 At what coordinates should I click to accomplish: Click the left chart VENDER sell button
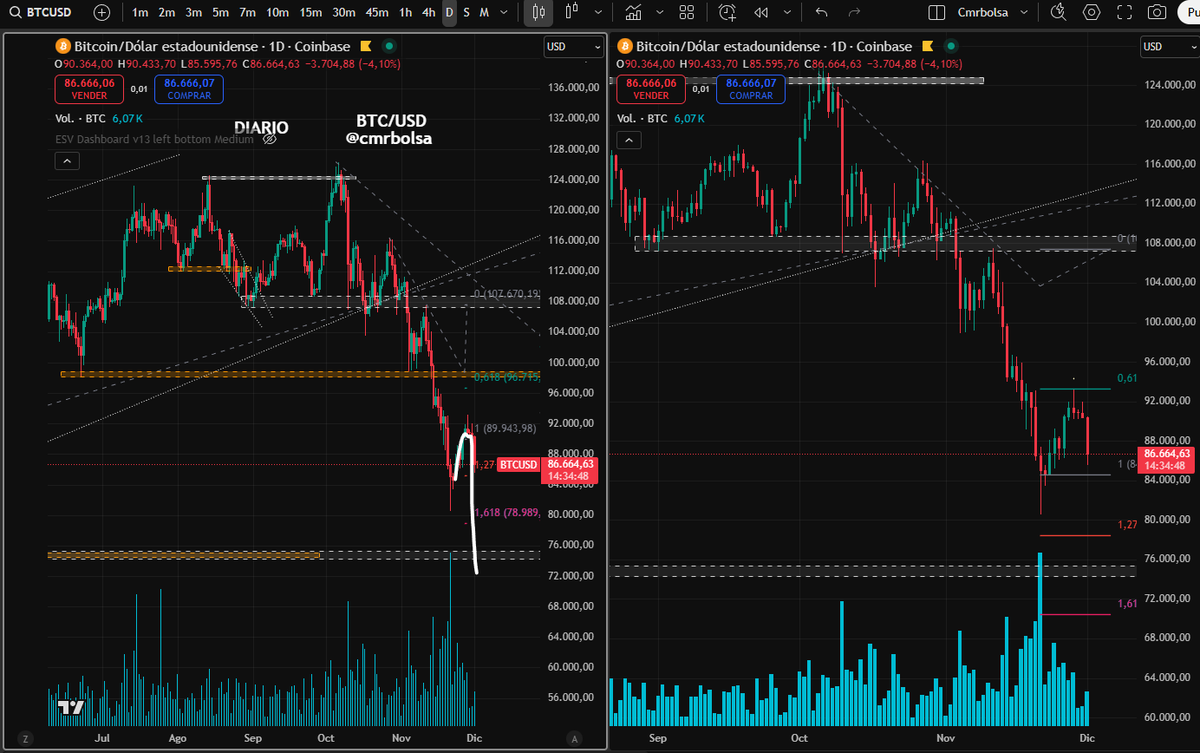(x=91, y=89)
